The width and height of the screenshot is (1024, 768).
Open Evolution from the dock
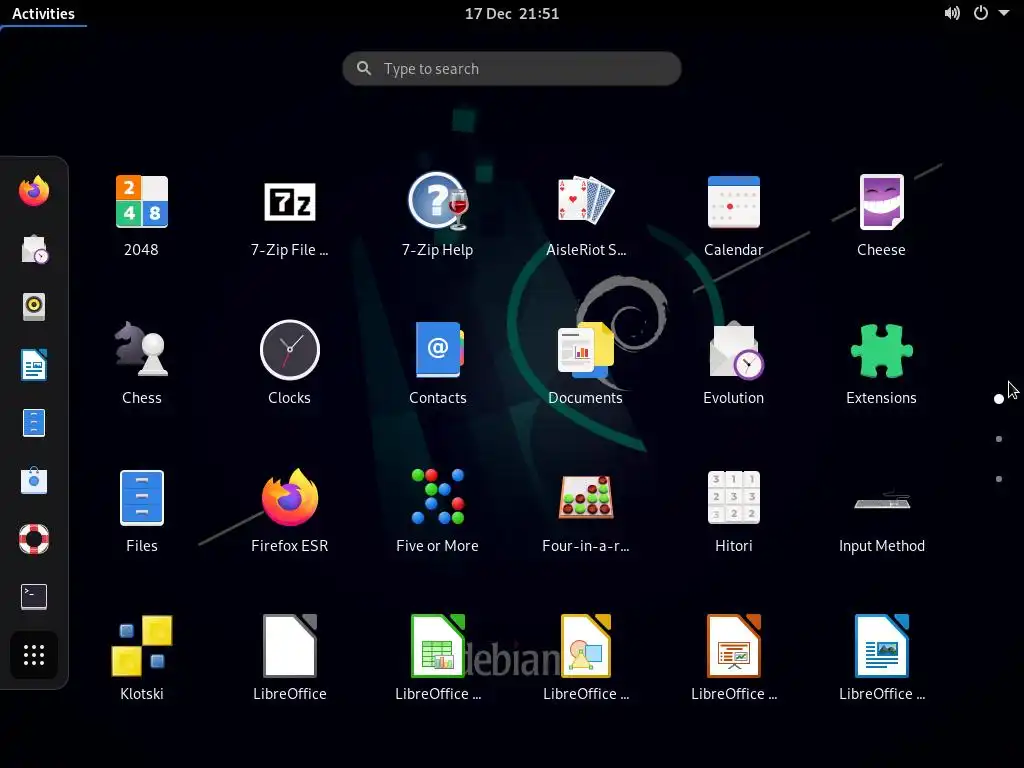[34, 249]
